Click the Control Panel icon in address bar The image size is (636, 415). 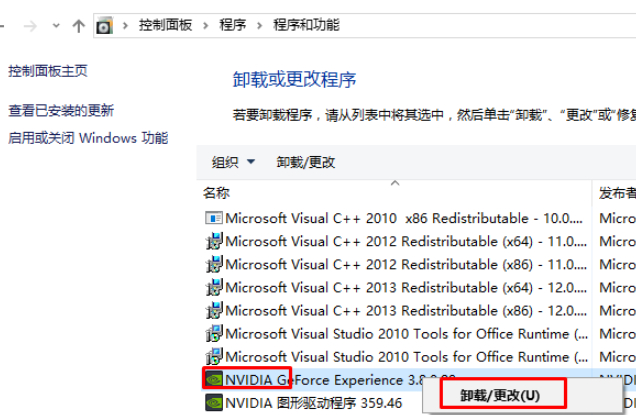[104, 26]
